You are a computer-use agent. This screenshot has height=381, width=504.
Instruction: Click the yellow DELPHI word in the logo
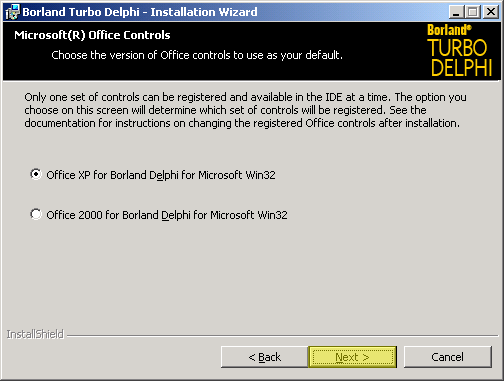462,68
